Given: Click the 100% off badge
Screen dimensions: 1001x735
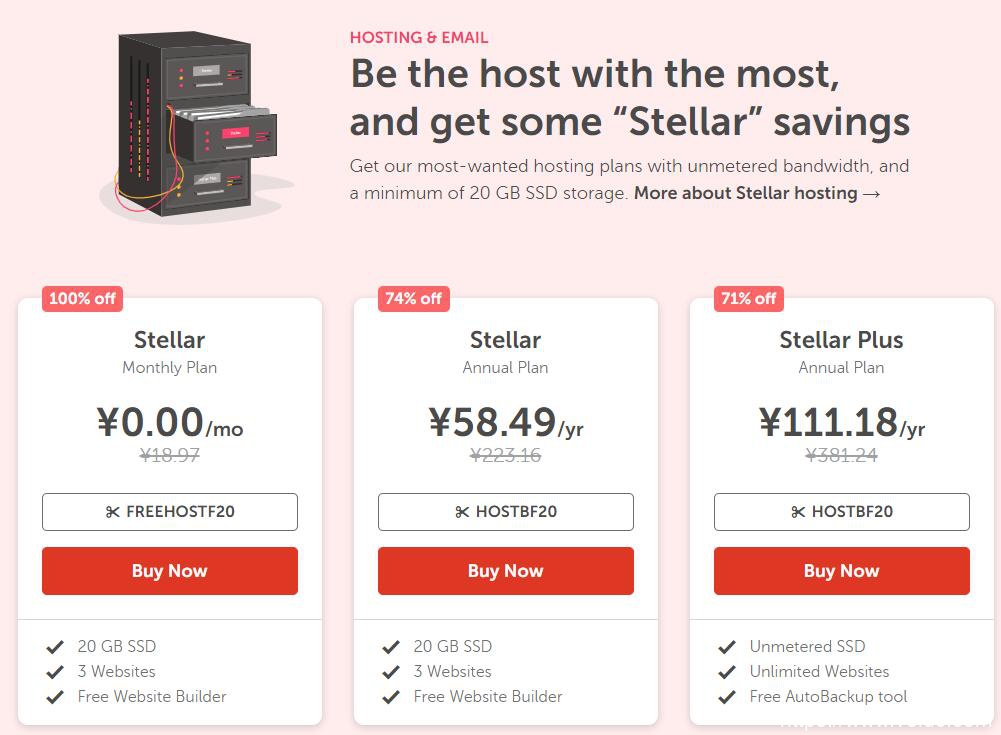Looking at the screenshot, I should (x=82, y=298).
